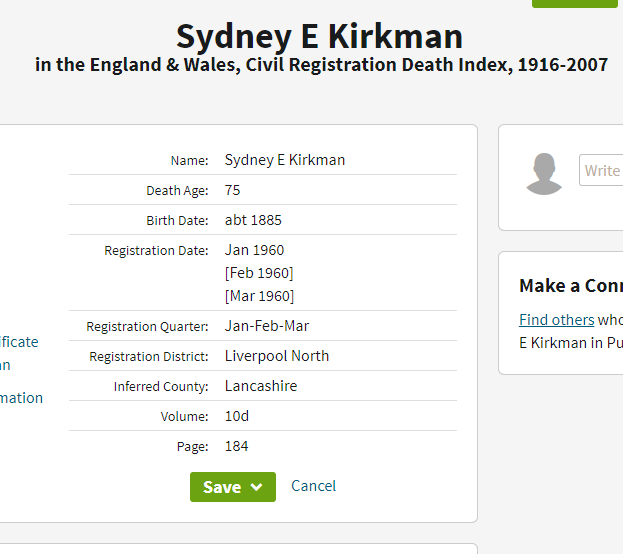Click the Sydney E Kirkman page heading
This screenshot has width=623, height=554.
[320, 37]
